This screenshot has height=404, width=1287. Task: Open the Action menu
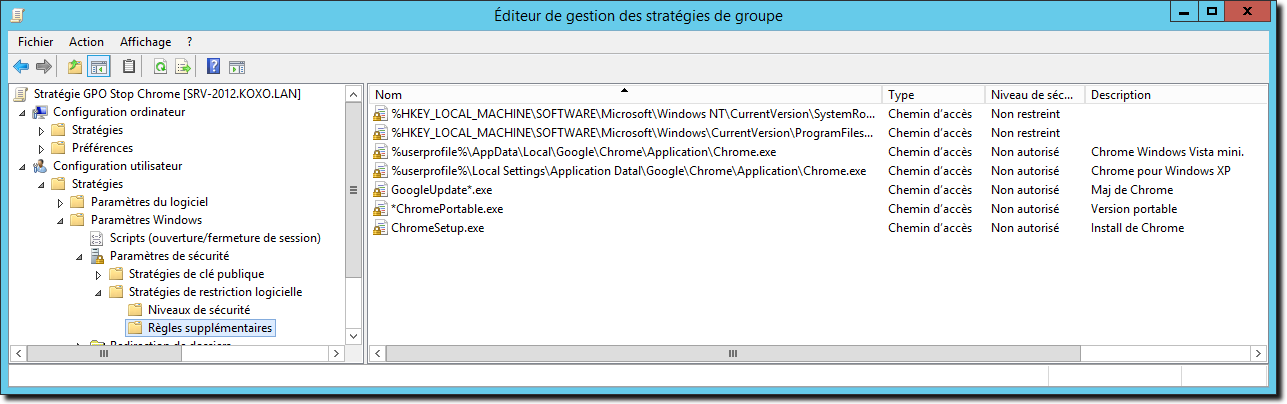coord(86,42)
